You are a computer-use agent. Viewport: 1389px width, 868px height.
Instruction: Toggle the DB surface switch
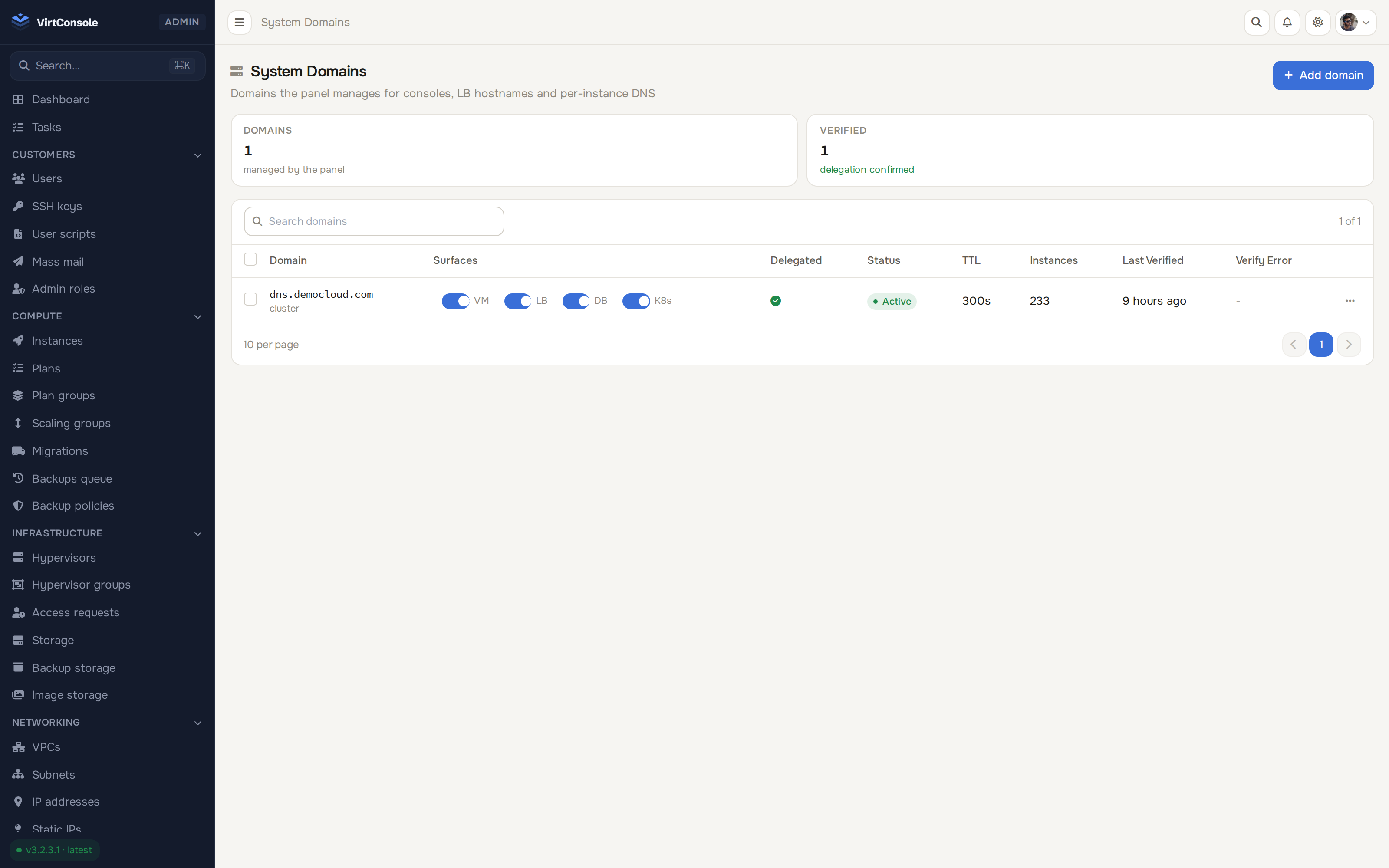tap(576, 301)
